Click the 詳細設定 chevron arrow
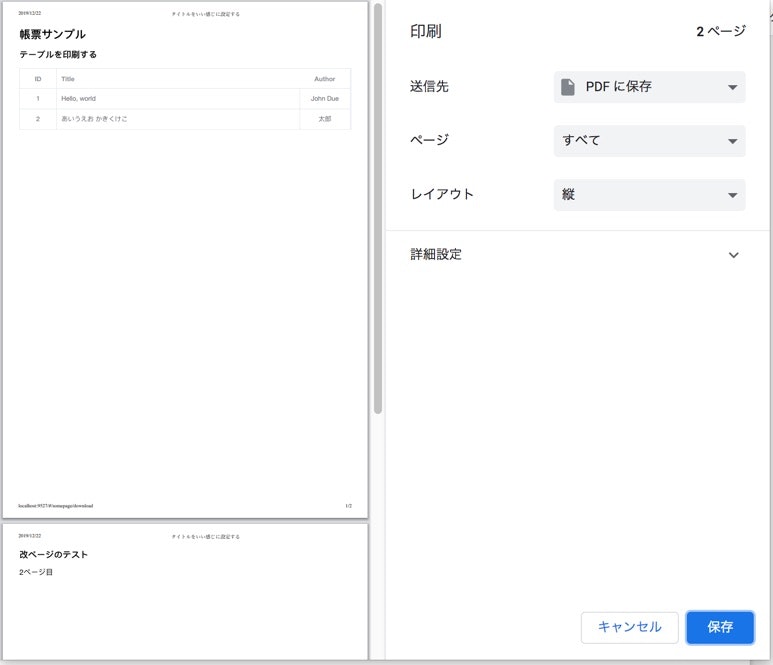This screenshot has height=665, width=773. [734, 255]
